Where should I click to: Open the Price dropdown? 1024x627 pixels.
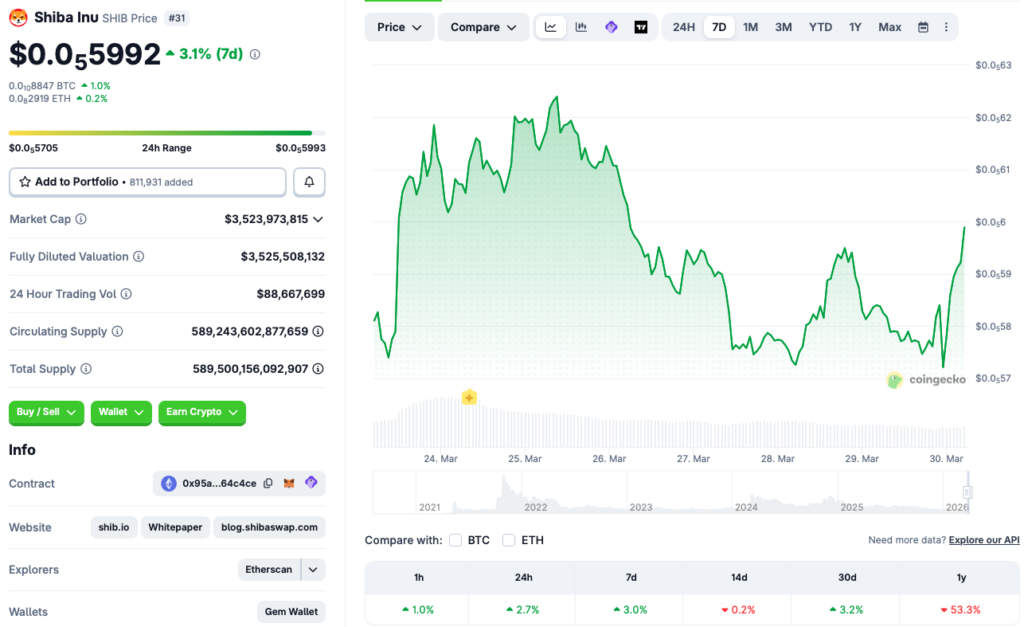(399, 27)
